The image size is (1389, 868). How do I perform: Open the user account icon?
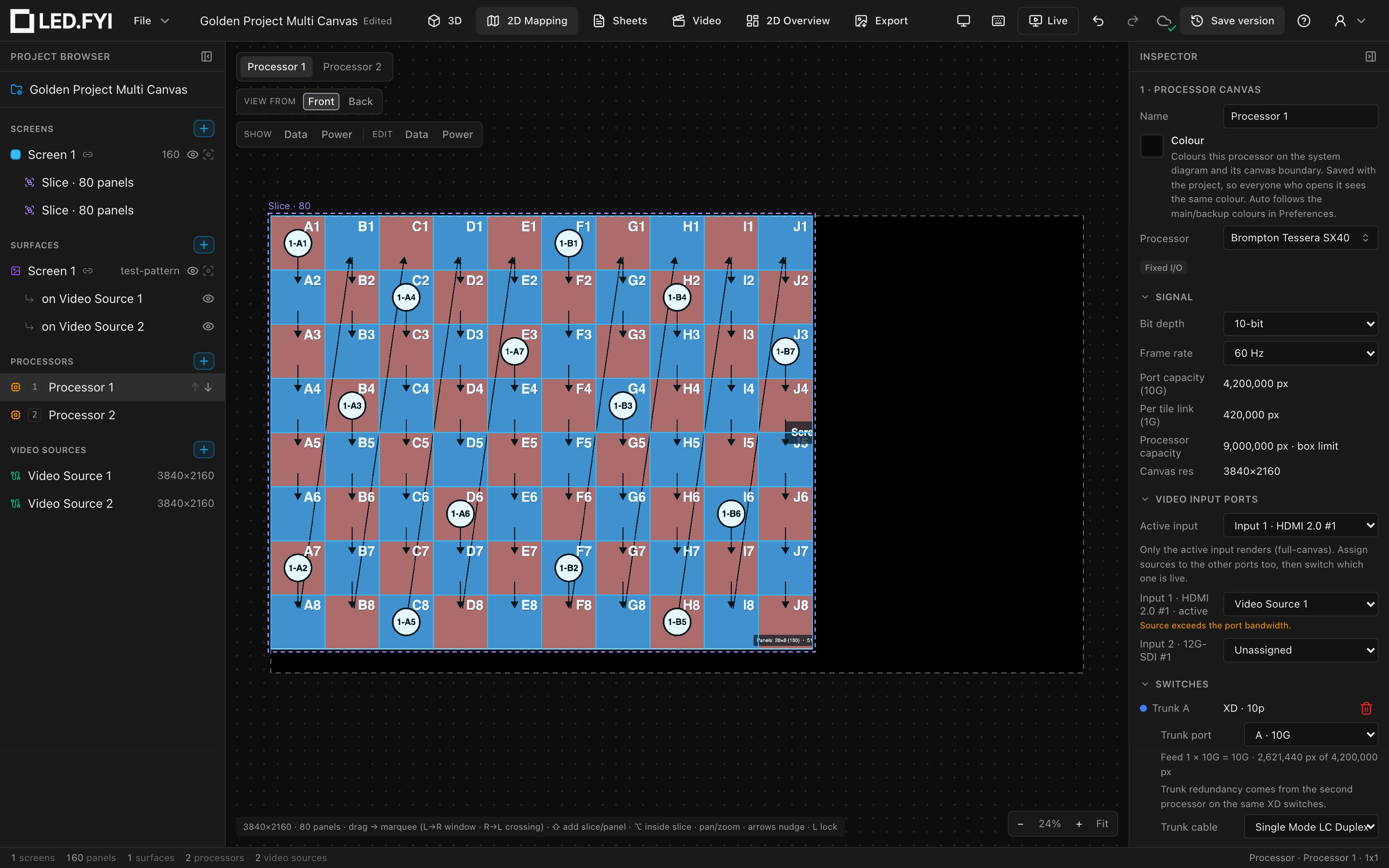point(1340,21)
